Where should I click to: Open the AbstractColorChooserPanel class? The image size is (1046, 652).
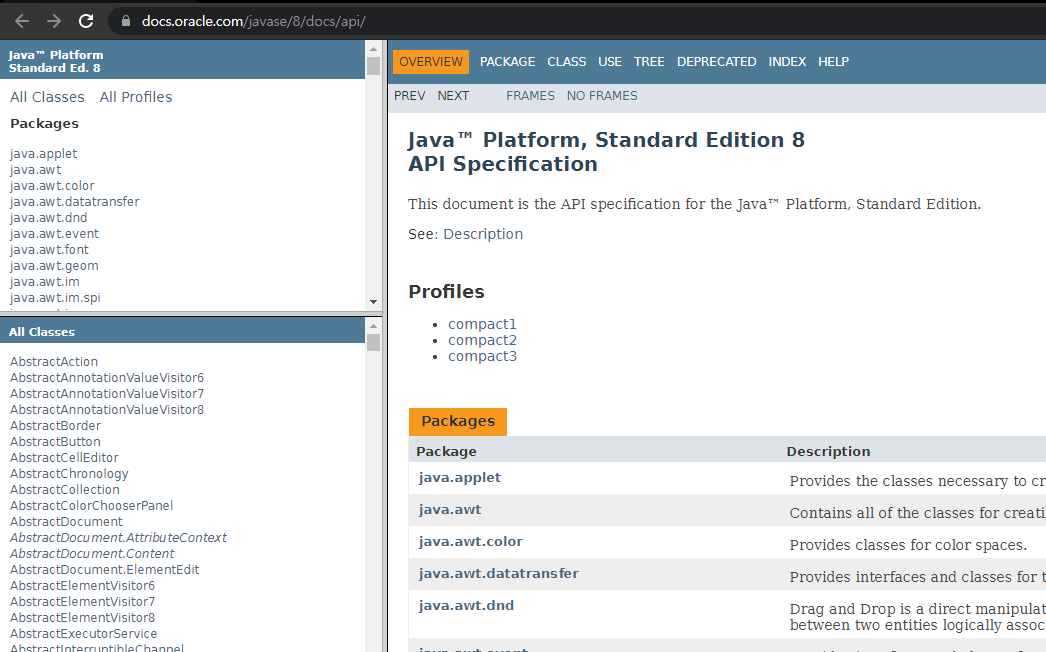coord(91,506)
